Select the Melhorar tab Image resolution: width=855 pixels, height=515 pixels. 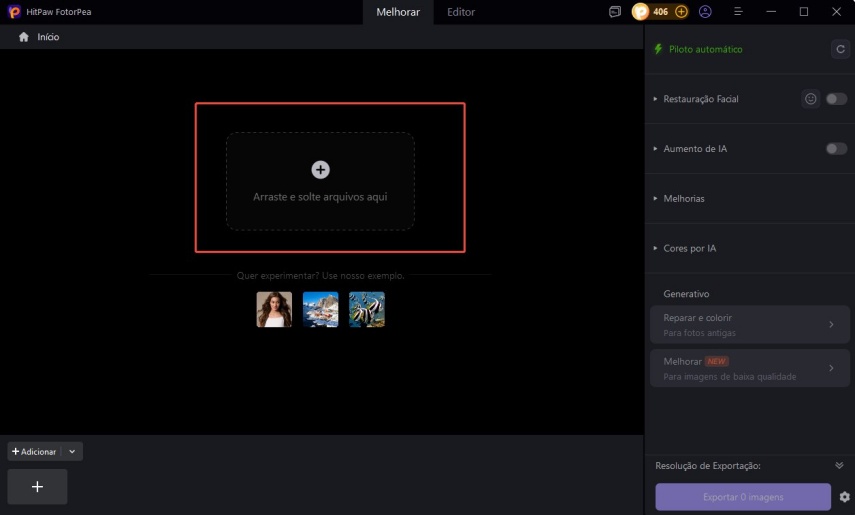[x=398, y=12]
